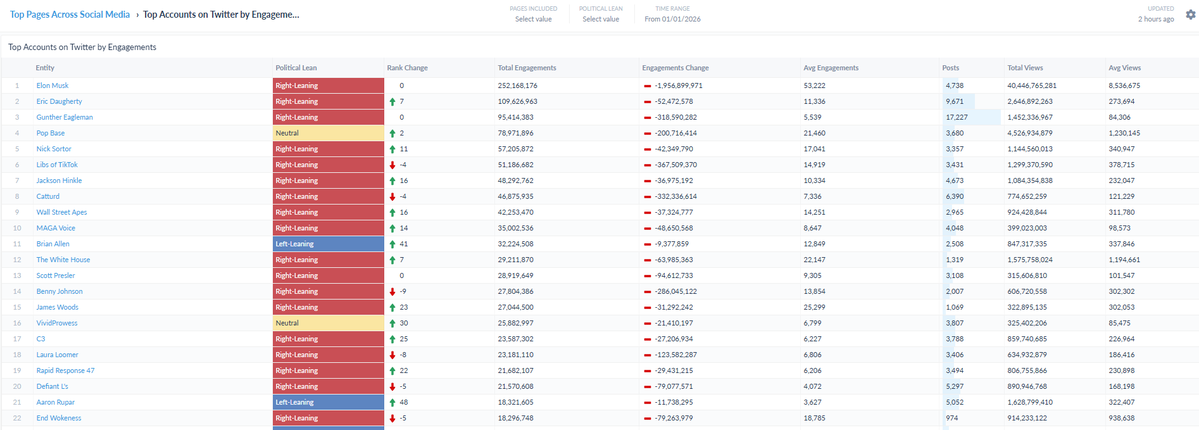
Task: Sort by the Avg Engagements column header
Action: [831, 68]
